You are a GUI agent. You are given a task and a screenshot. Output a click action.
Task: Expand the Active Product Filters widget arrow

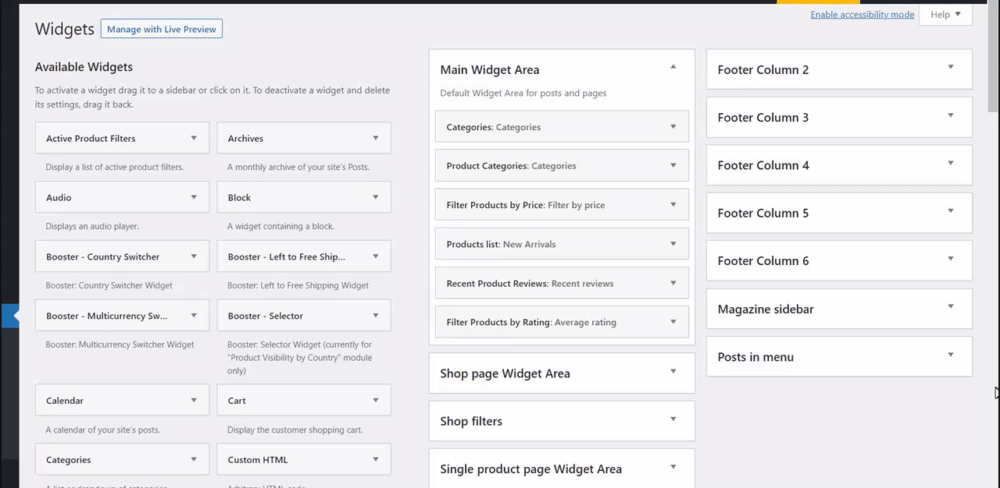194,138
